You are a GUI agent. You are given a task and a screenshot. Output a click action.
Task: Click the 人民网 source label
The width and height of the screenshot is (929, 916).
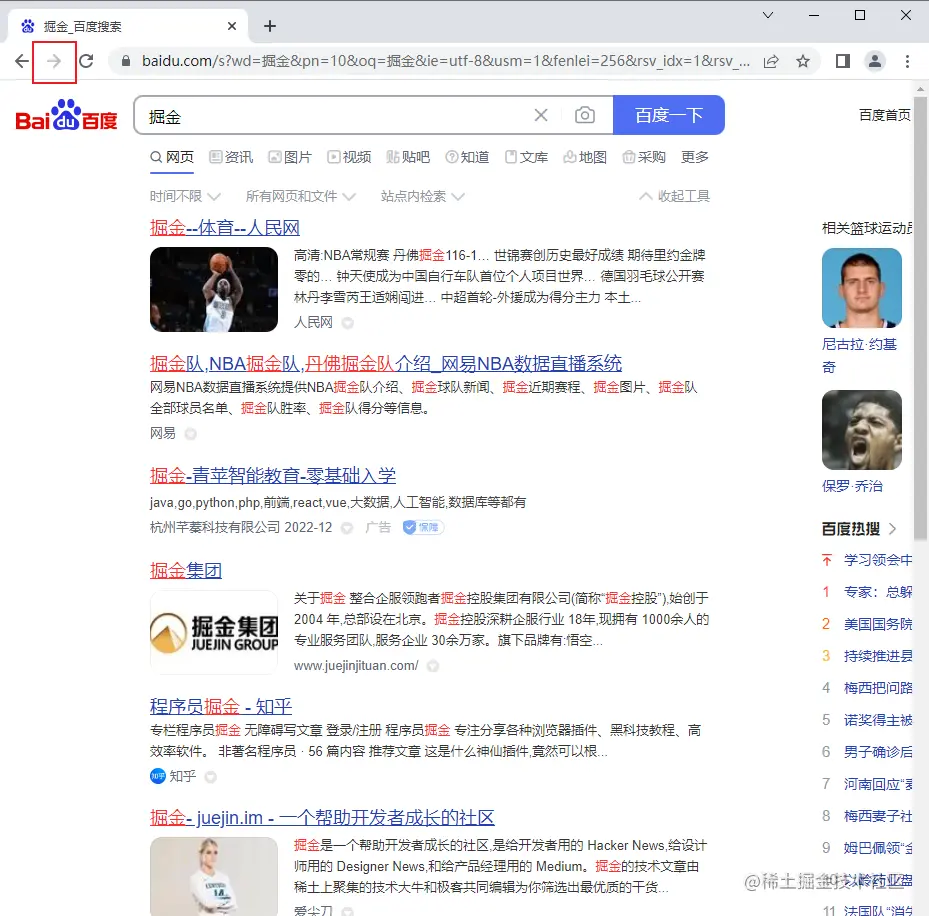(313, 322)
